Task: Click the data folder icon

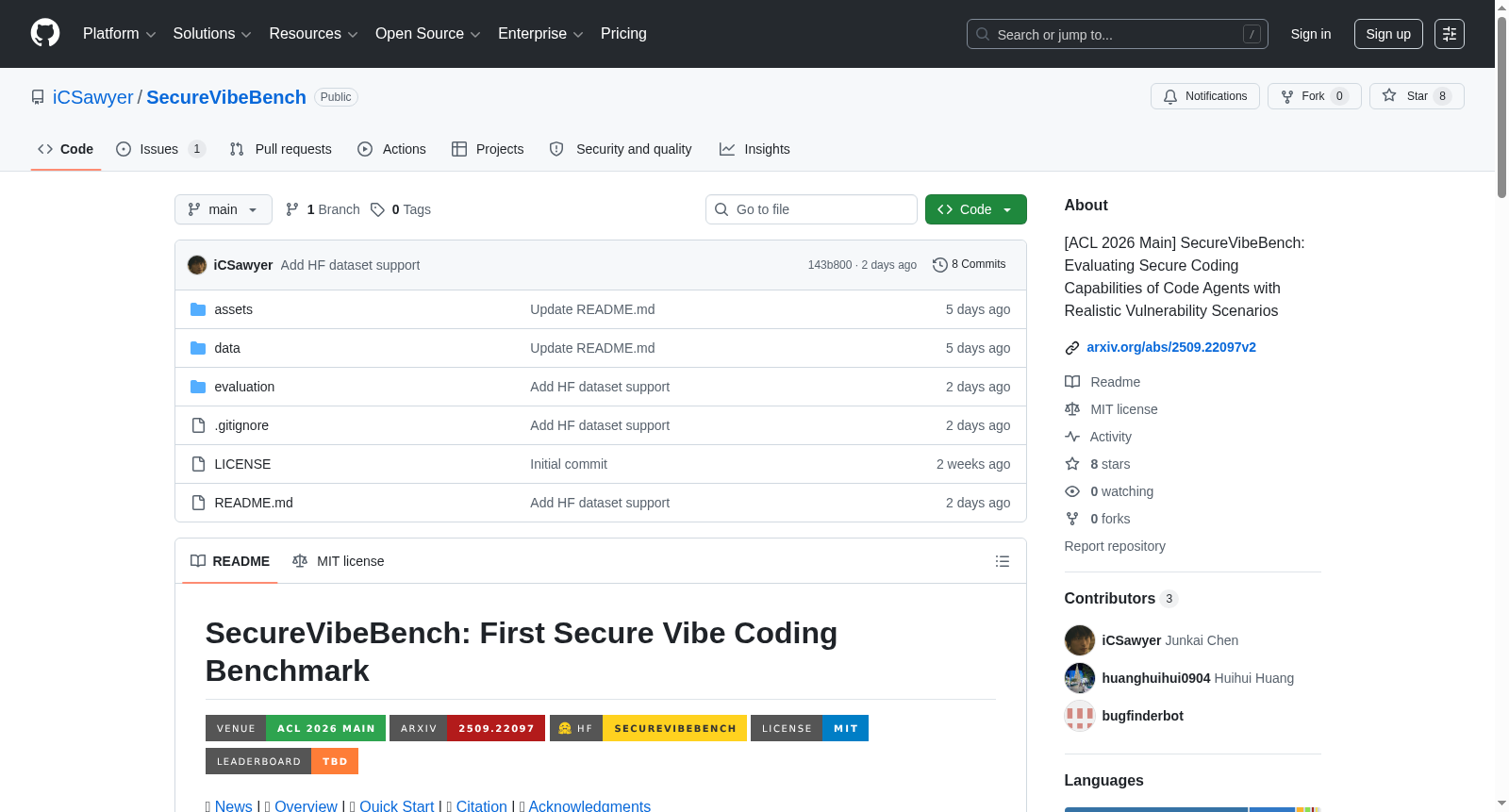Action: [x=198, y=348]
